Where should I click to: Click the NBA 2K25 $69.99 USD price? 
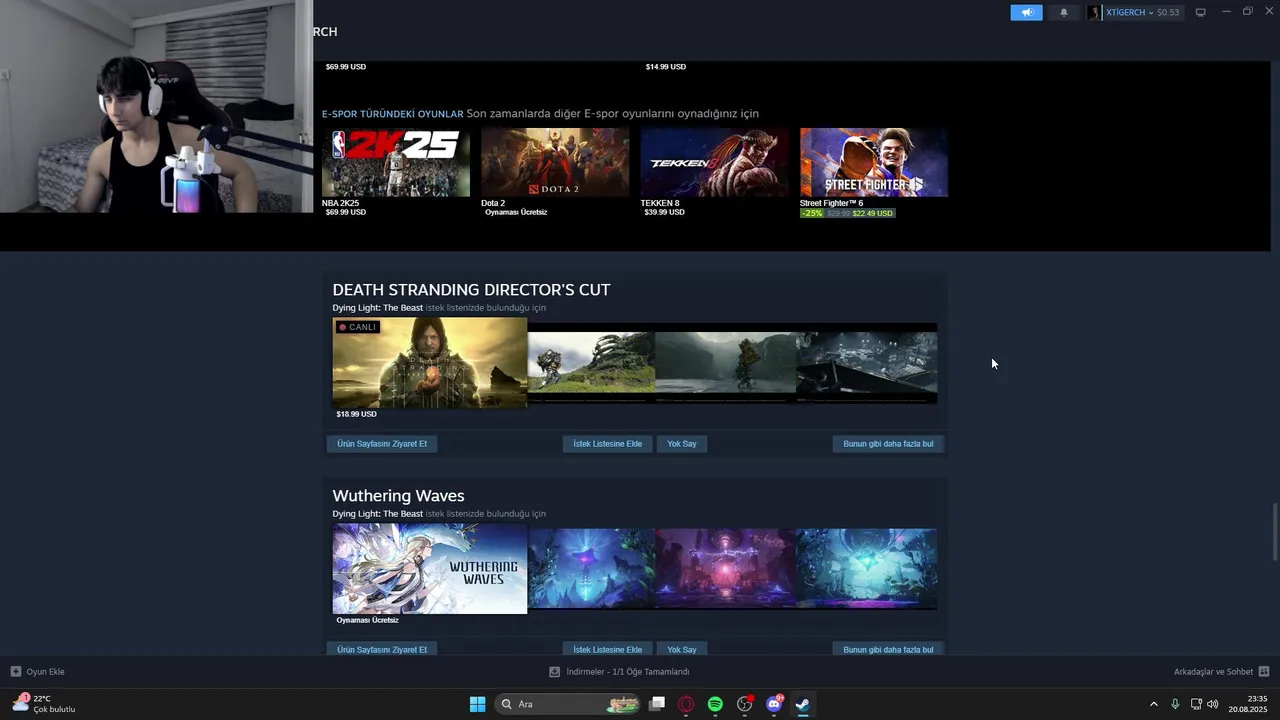[x=346, y=212]
